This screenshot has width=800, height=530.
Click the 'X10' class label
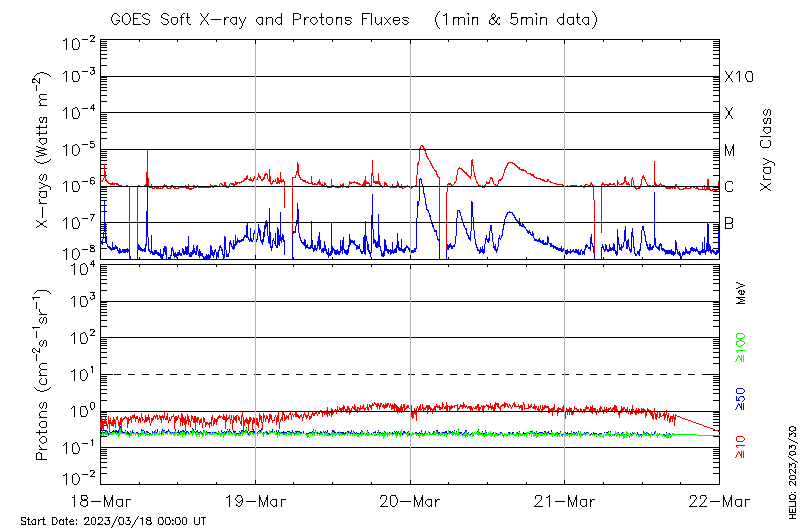click(739, 77)
